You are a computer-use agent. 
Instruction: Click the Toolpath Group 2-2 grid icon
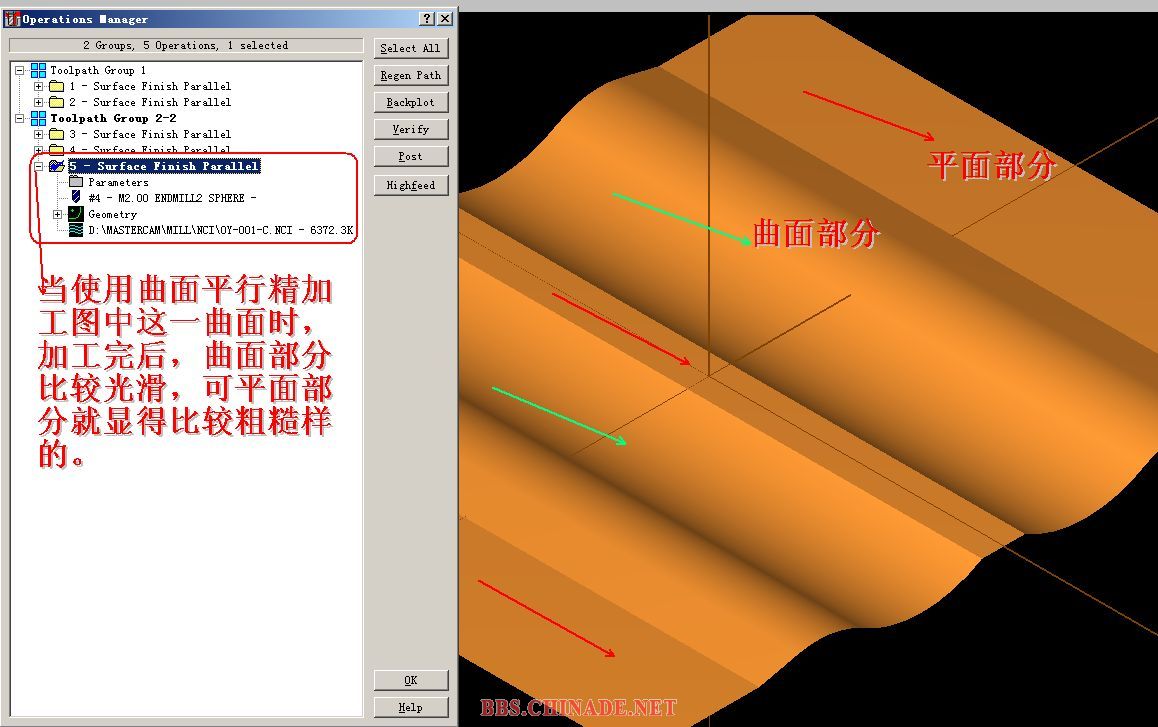[x=38, y=118]
